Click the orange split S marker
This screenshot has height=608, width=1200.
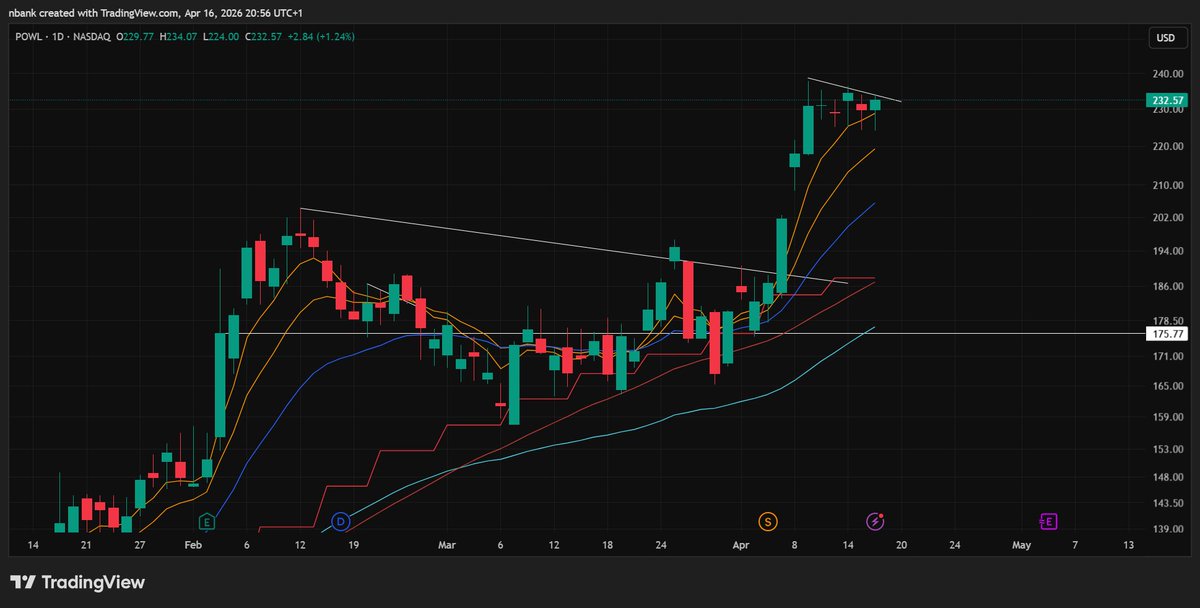(x=767, y=521)
